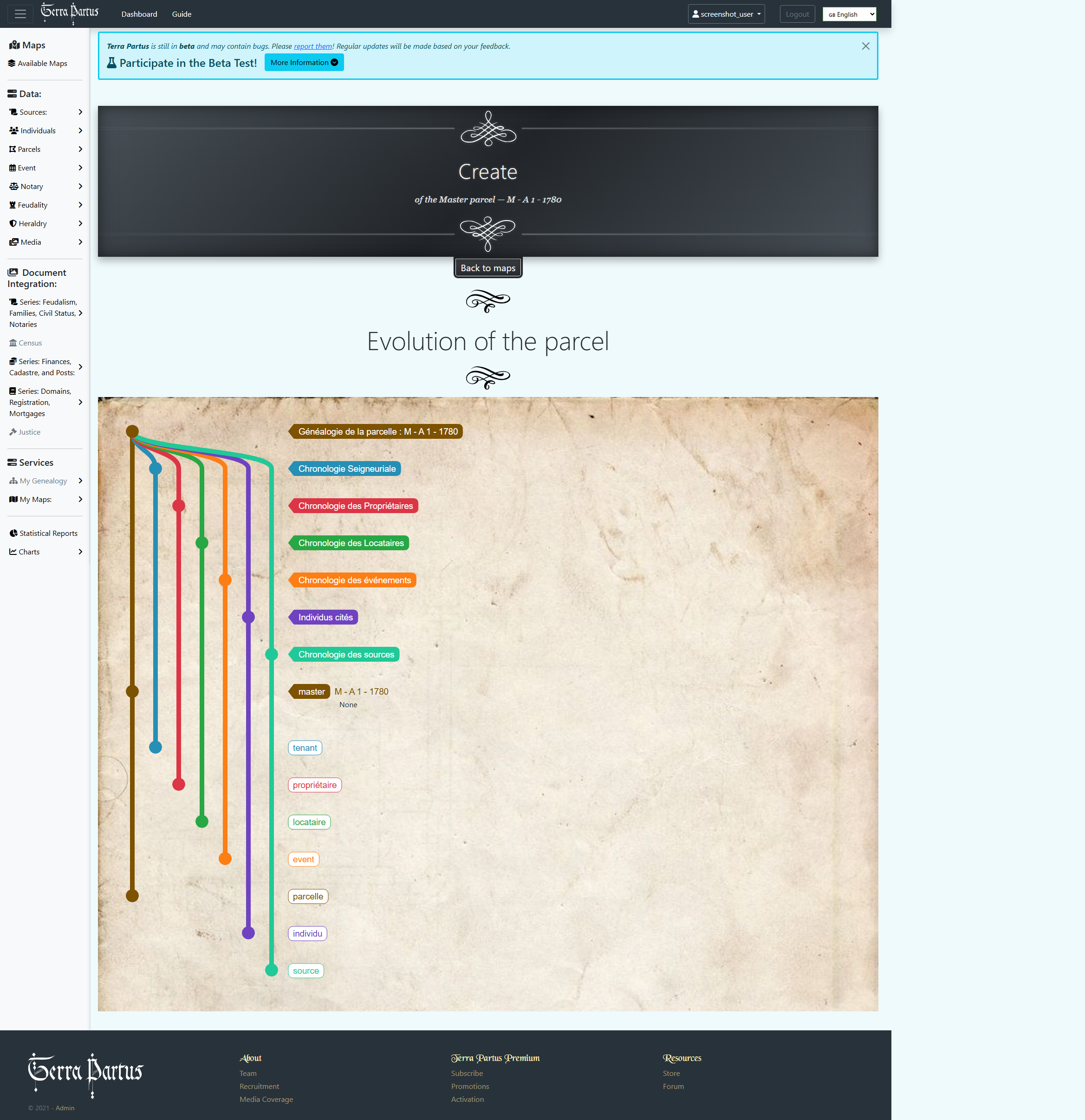Viewport: 1085px width, 1120px height.
Task: Click the purple Individus cités timeline node
Action: point(248,617)
